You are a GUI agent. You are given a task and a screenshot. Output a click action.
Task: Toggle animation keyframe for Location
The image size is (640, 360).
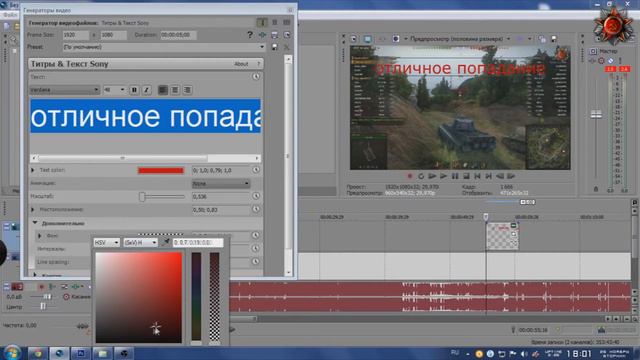(256, 209)
